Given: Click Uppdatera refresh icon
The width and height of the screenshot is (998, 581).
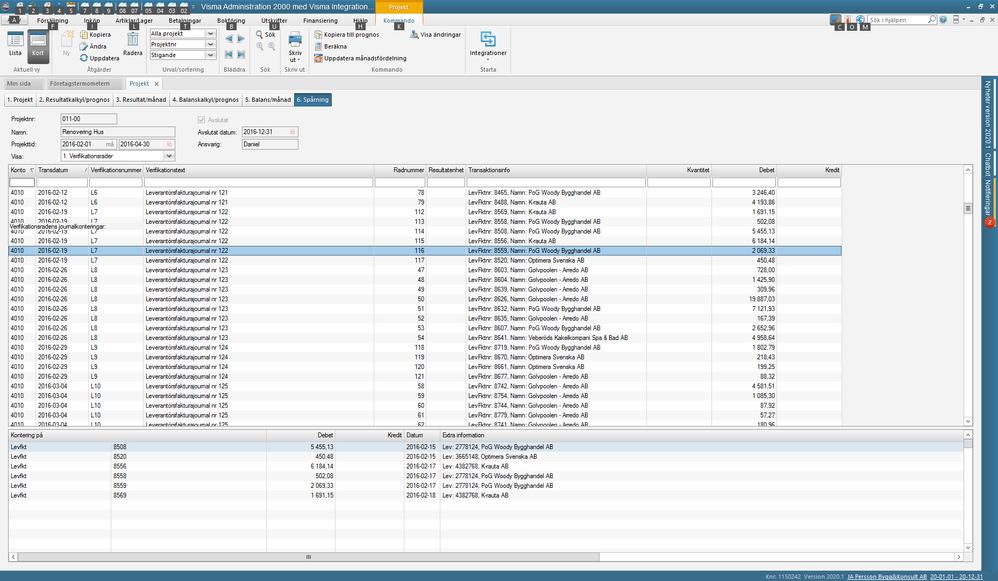Looking at the screenshot, I should (84, 58).
